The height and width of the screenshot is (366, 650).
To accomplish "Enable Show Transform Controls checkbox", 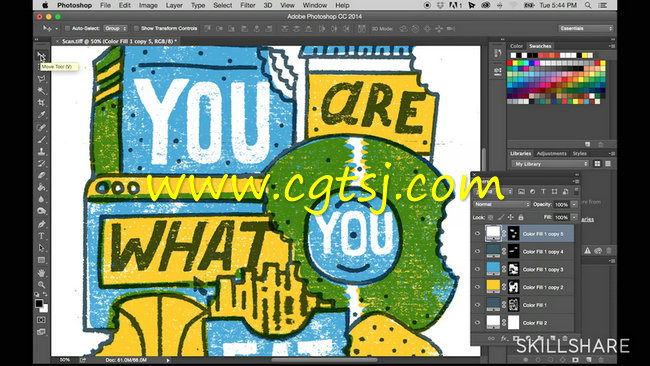I will [136, 29].
